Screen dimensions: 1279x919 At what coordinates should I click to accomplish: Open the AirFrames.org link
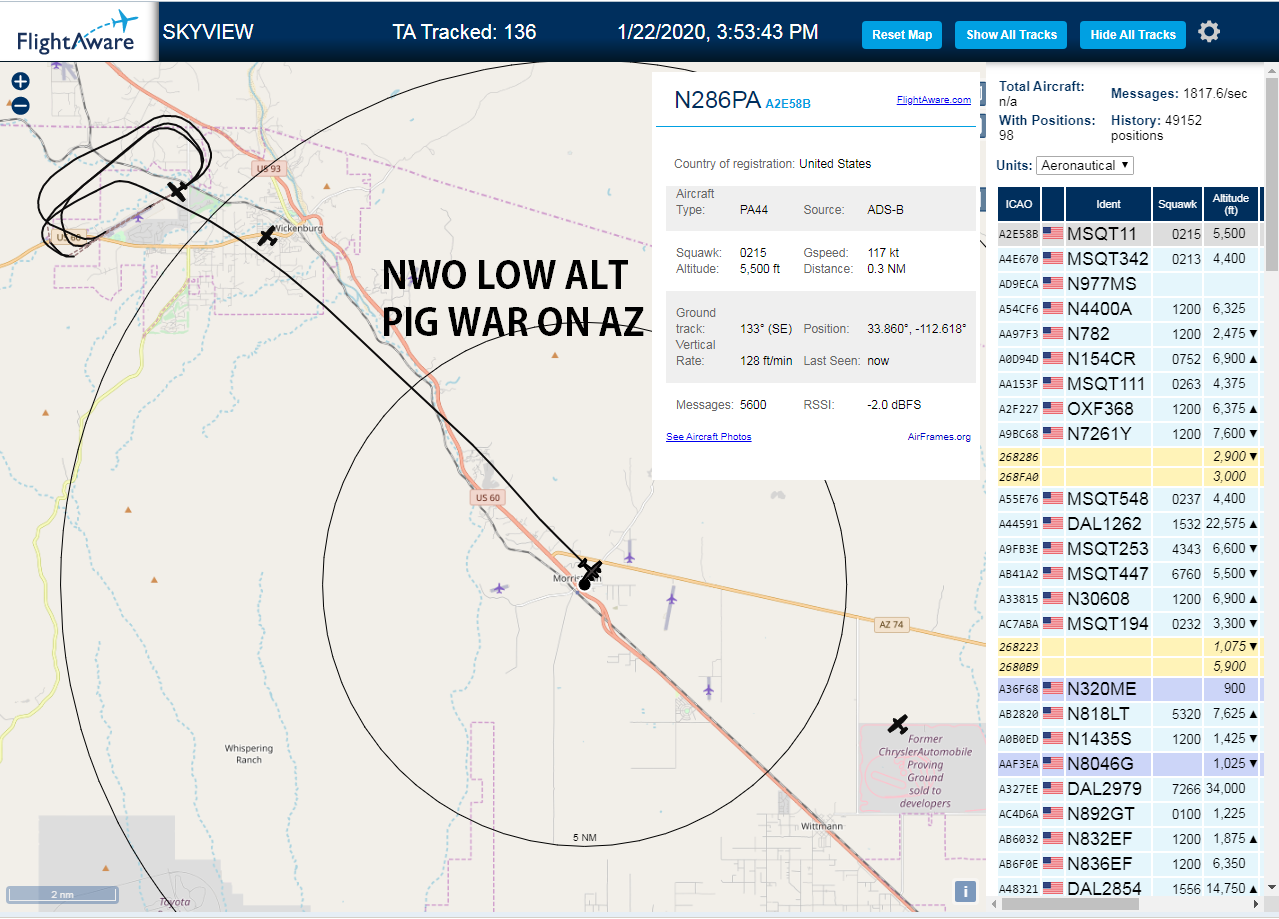coord(939,437)
